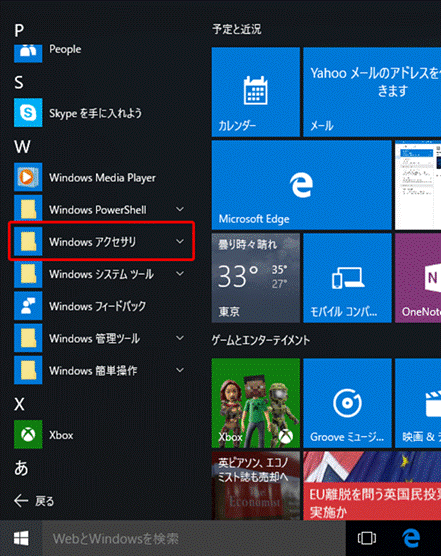The image size is (441, 556).
Task: Select the Windows Media Player label
Action: click(102, 178)
